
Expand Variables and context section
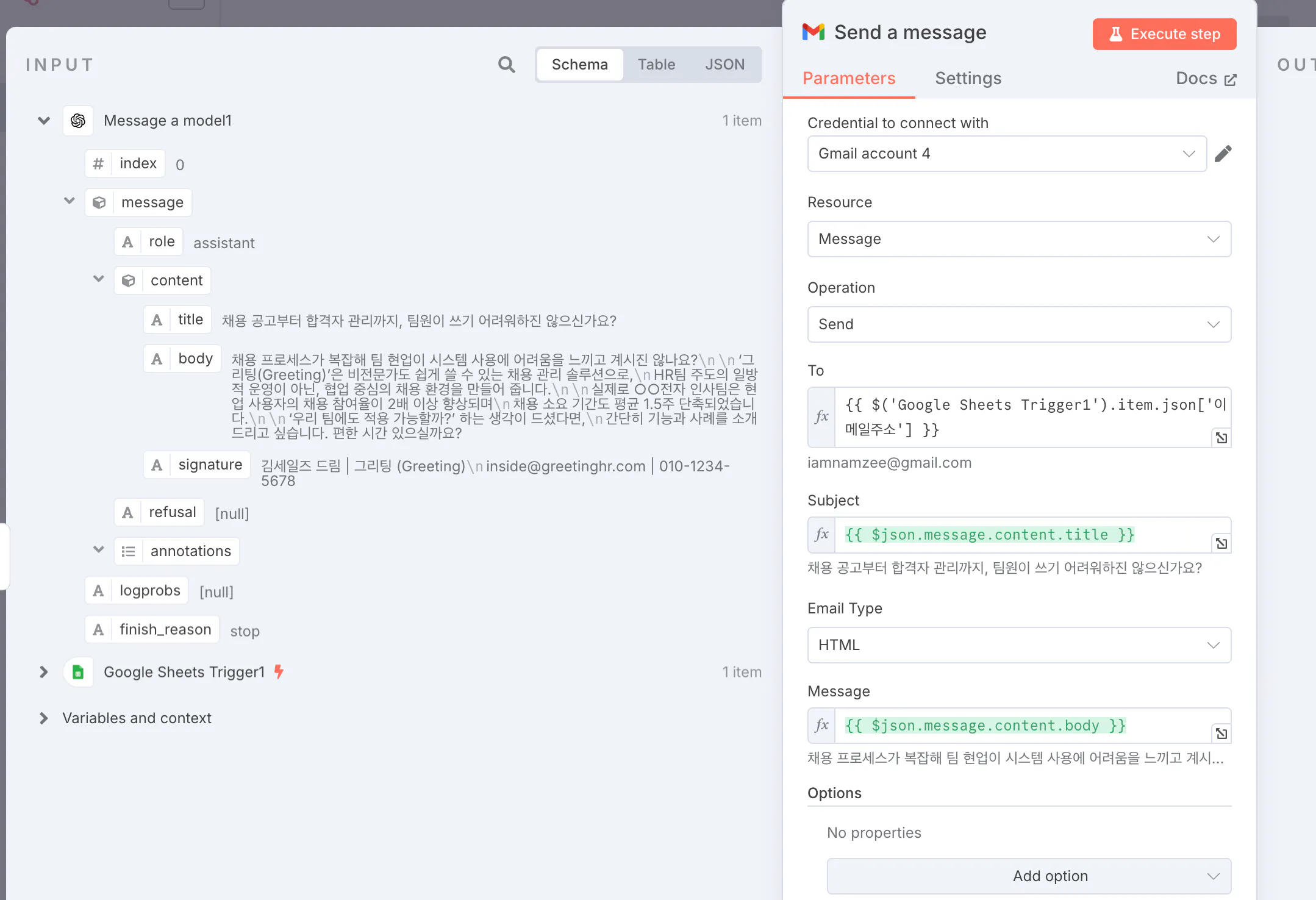[x=44, y=718]
